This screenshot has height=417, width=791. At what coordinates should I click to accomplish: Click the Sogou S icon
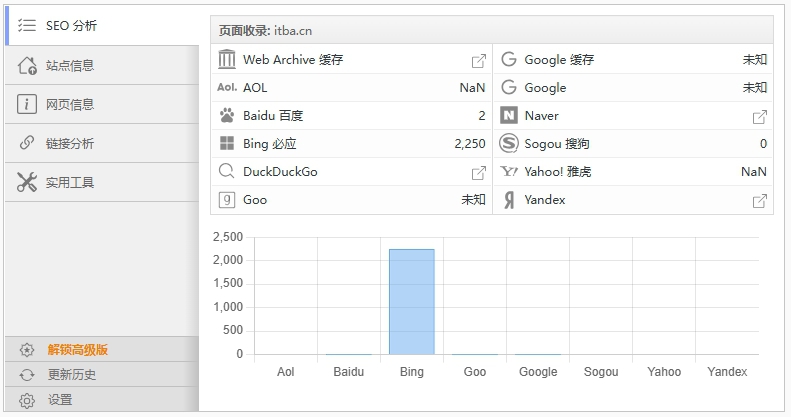click(509, 143)
